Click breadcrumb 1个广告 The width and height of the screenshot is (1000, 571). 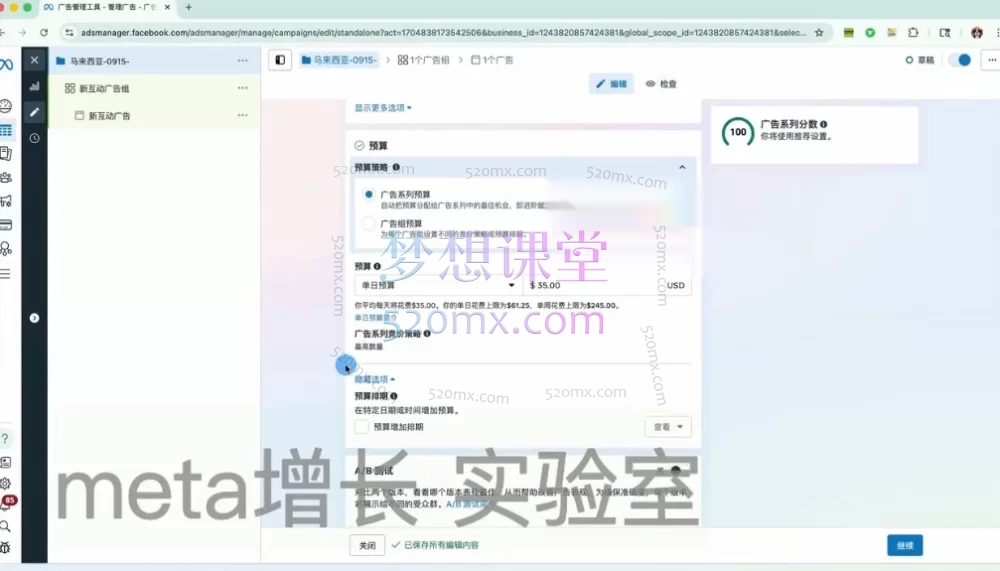[x=492, y=60]
